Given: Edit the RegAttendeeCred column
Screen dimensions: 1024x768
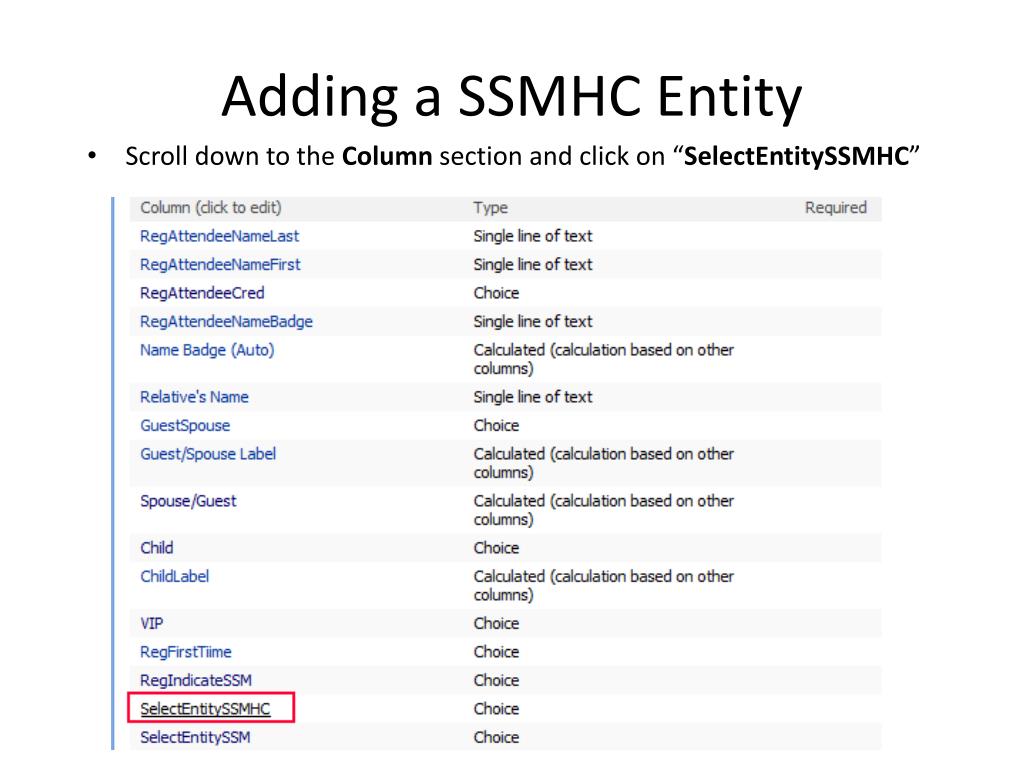Looking at the screenshot, I should point(202,293).
